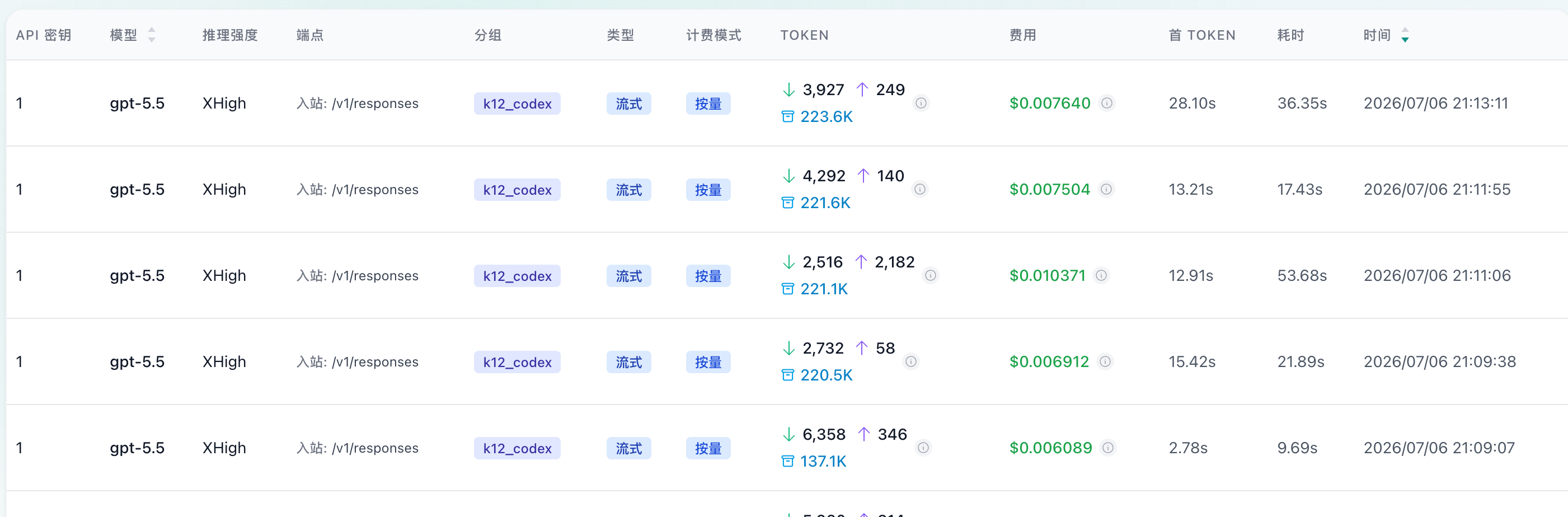Sort by the 模型 column arrows
This screenshot has height=517, width=1568.
click(x=152, y=35)
